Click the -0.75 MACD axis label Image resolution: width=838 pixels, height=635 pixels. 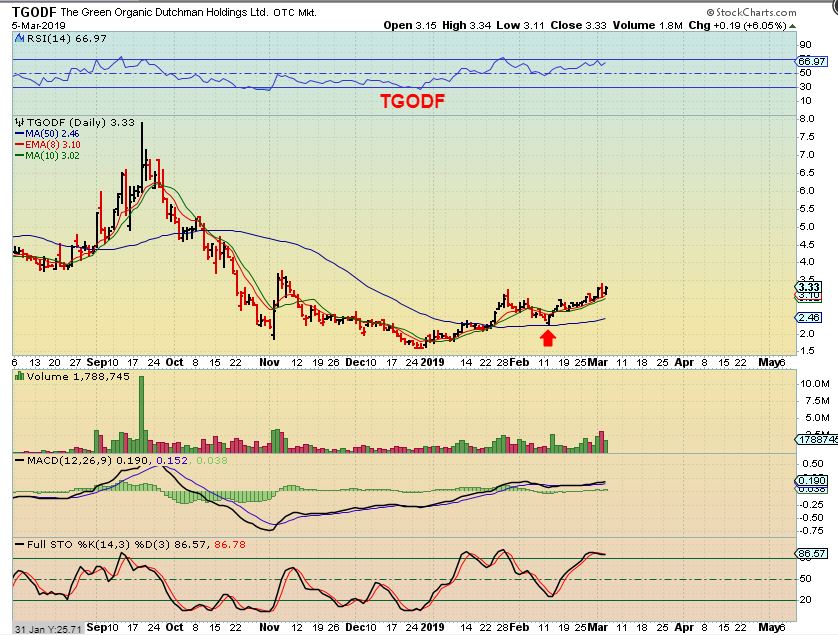(x=810, y=530)
